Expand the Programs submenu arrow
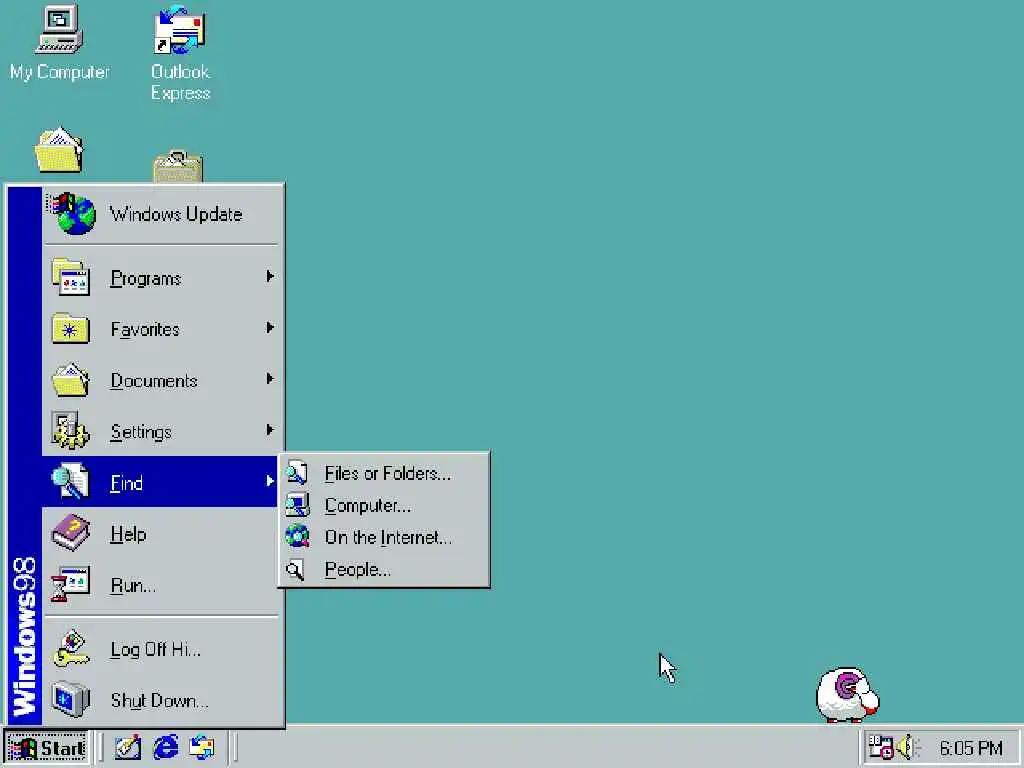The image size is (1024, 768). 270,277
